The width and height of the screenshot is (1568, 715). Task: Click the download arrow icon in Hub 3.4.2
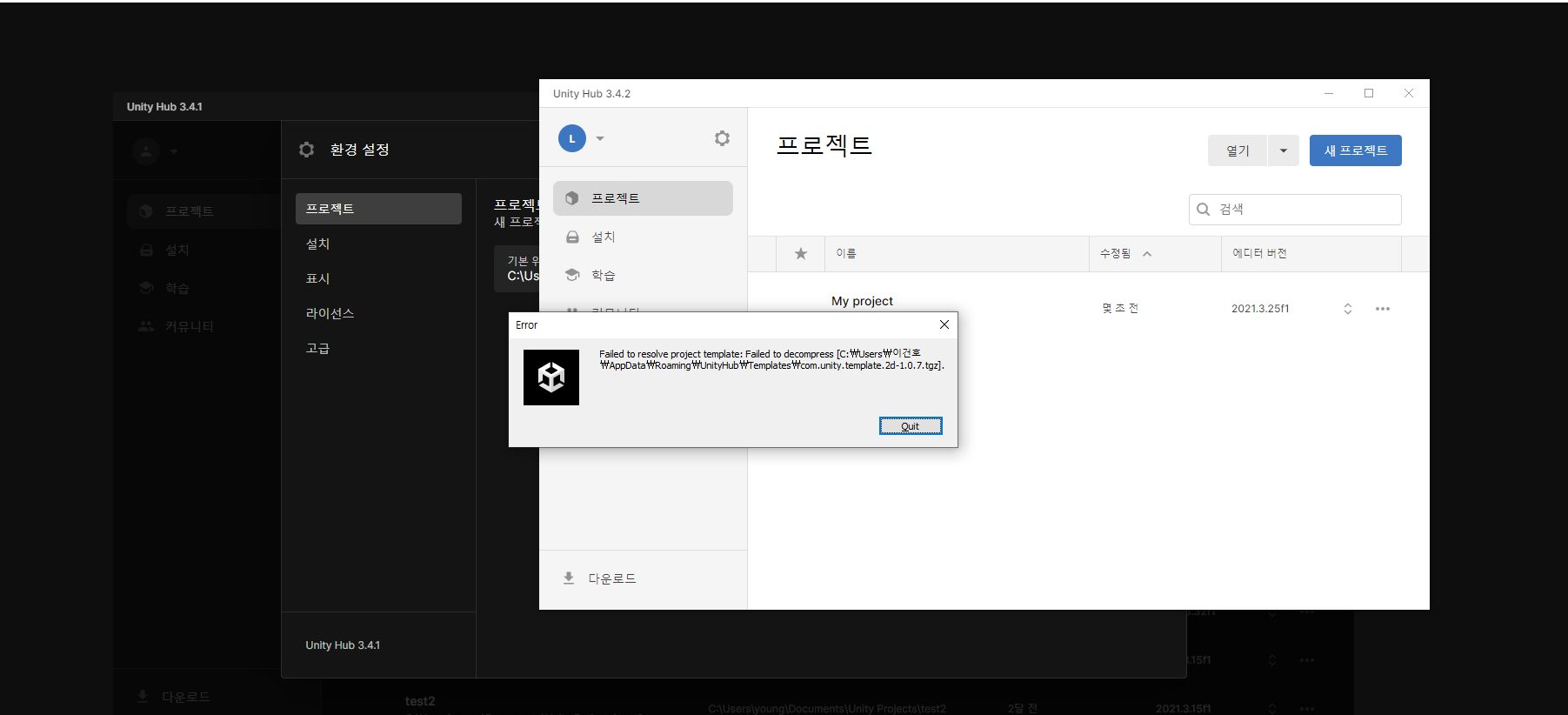tap(569, 578)
